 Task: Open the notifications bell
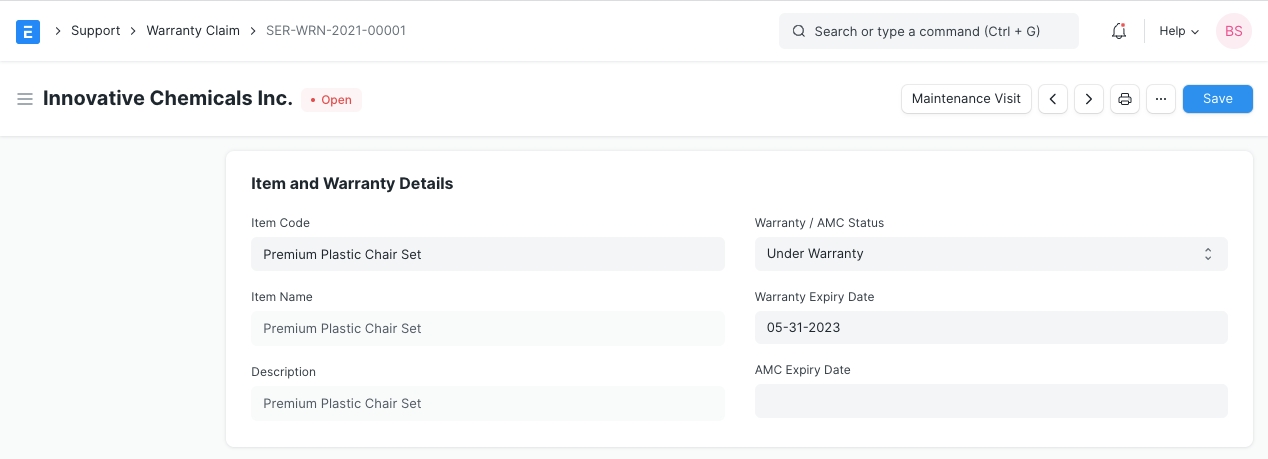click(1119, 31)
